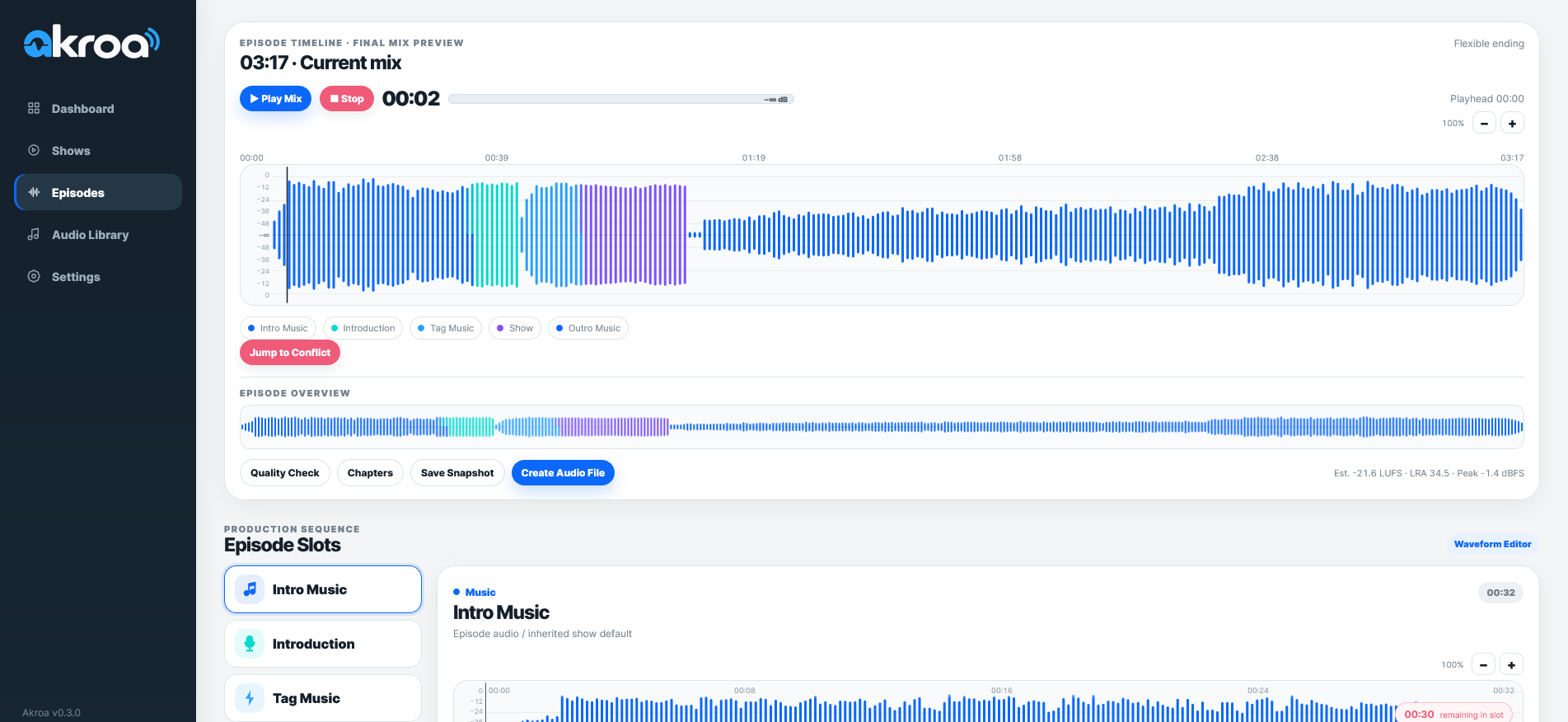Open Shows in the sidebar

98,150
